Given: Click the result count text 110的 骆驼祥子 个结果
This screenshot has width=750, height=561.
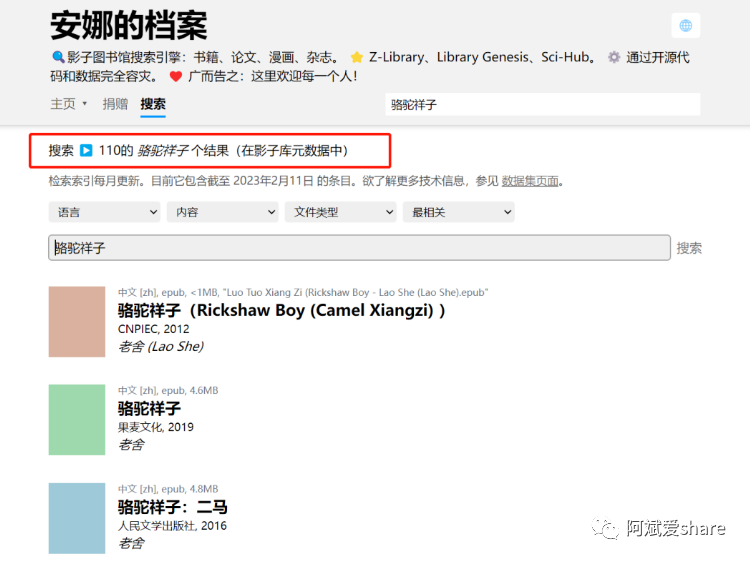Looking at the screenshot, I should 164,151.
